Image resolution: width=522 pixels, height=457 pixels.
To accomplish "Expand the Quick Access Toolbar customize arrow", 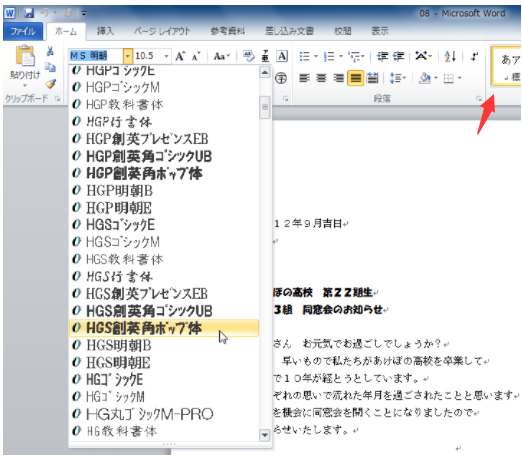I will tap(84, 13).
